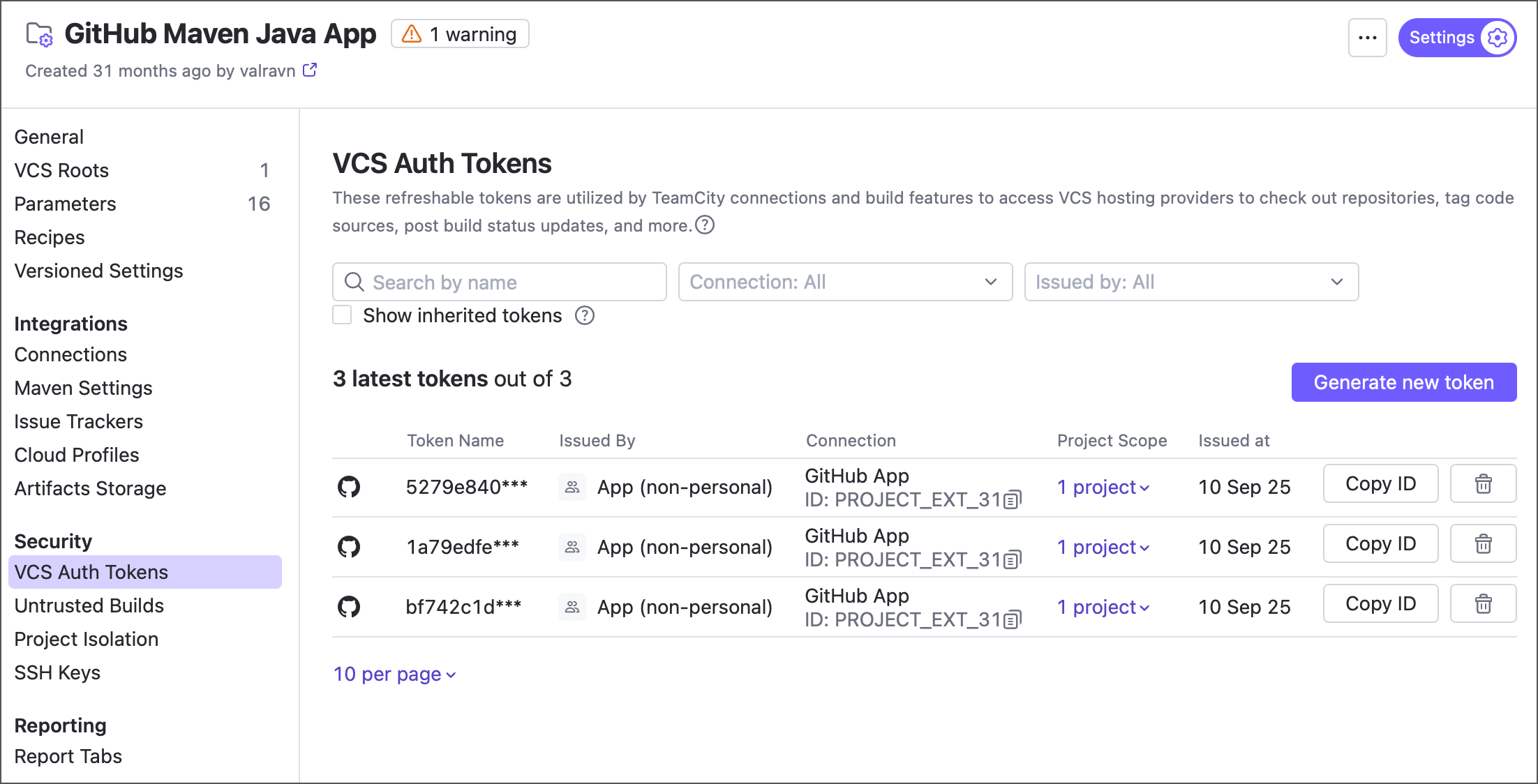Click the search magnifier in the name filter
Image resolution: width=1538 pixels, height=784 pixels.
tap(354, 282)
